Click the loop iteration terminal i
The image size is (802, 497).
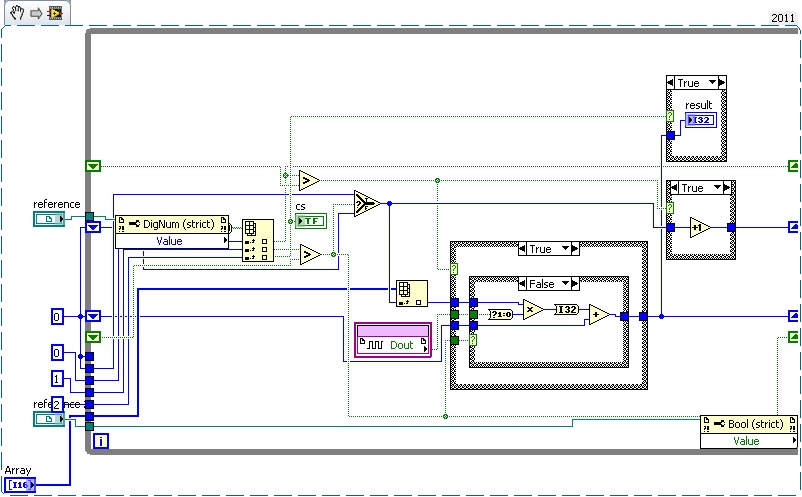[x=101, y=440]
